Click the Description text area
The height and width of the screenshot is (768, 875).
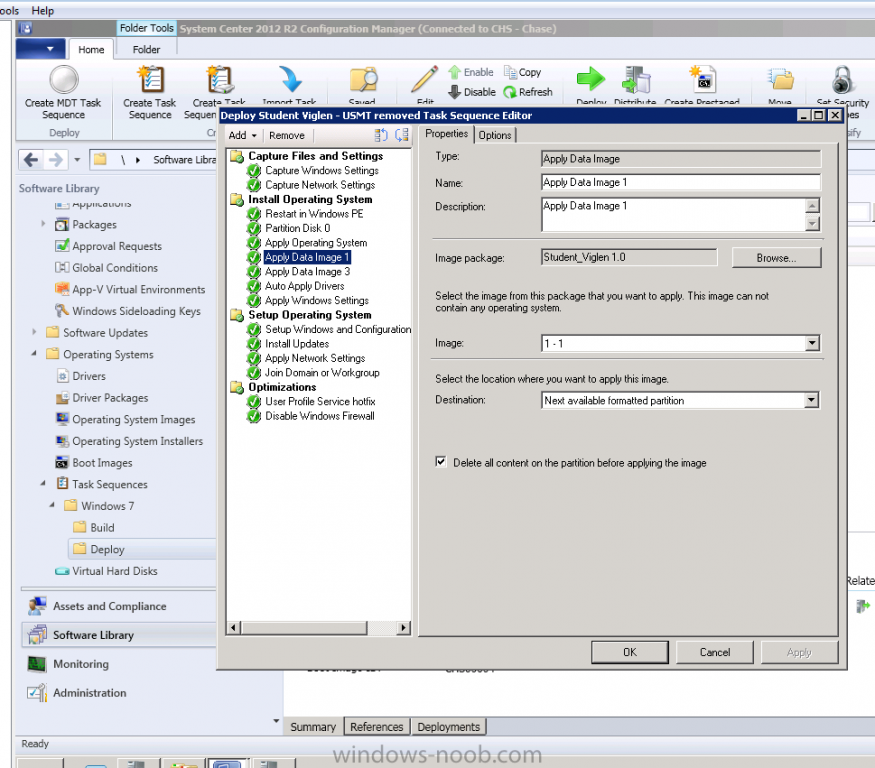point(674,214)
